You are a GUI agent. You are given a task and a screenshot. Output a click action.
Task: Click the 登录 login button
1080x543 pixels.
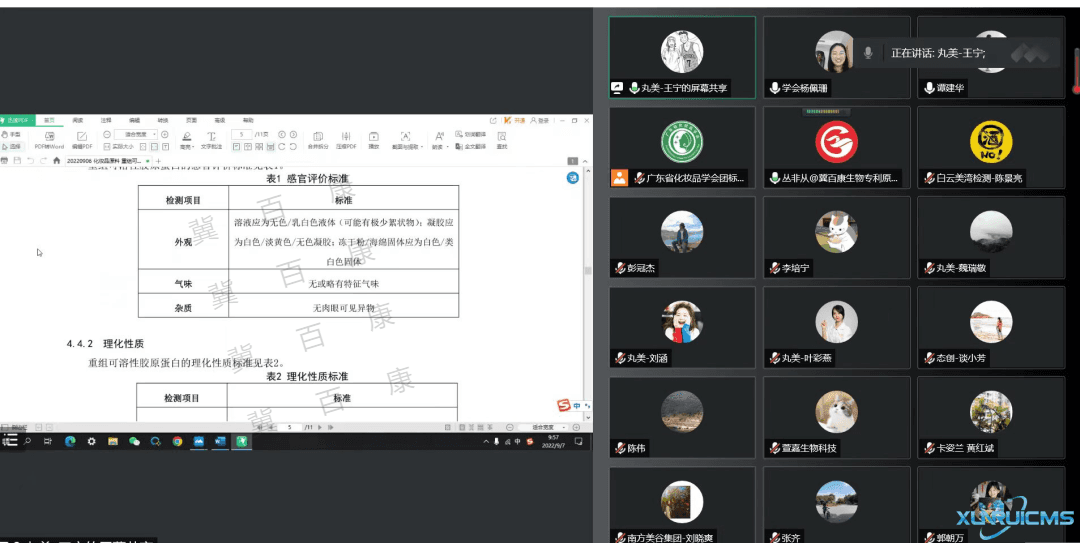point(541,120)
